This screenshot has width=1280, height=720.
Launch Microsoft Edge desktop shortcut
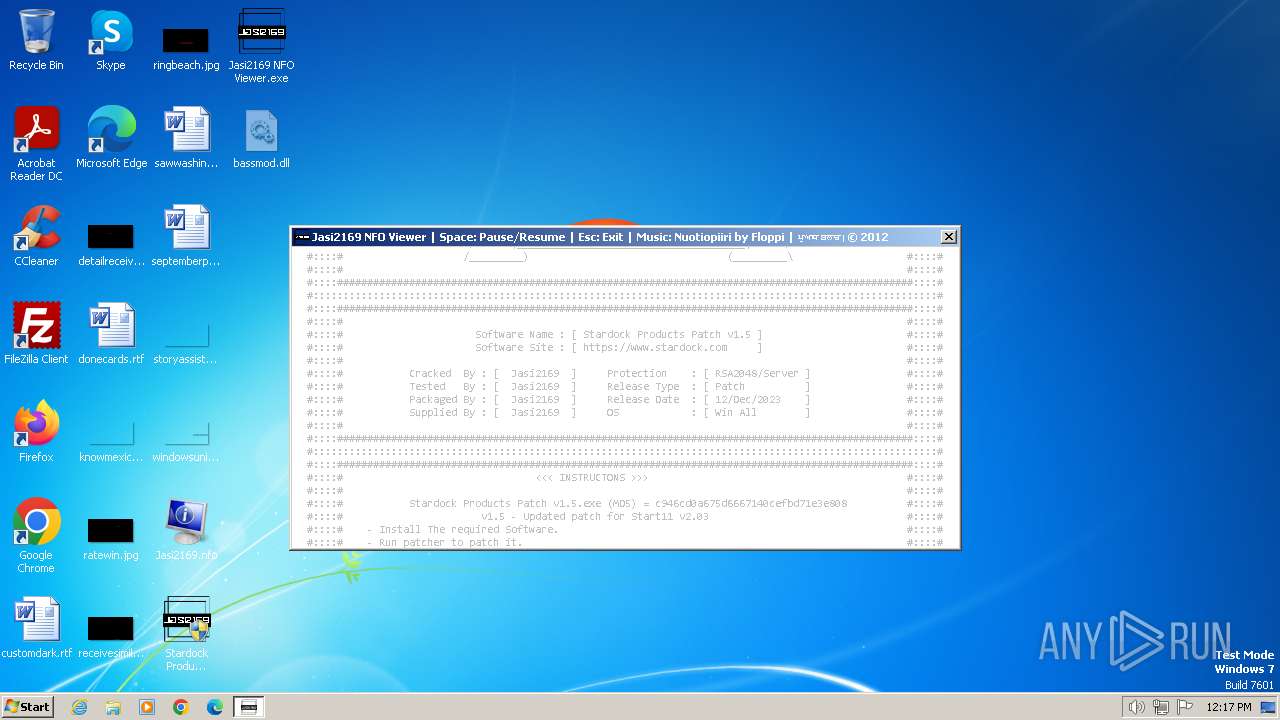111,138
